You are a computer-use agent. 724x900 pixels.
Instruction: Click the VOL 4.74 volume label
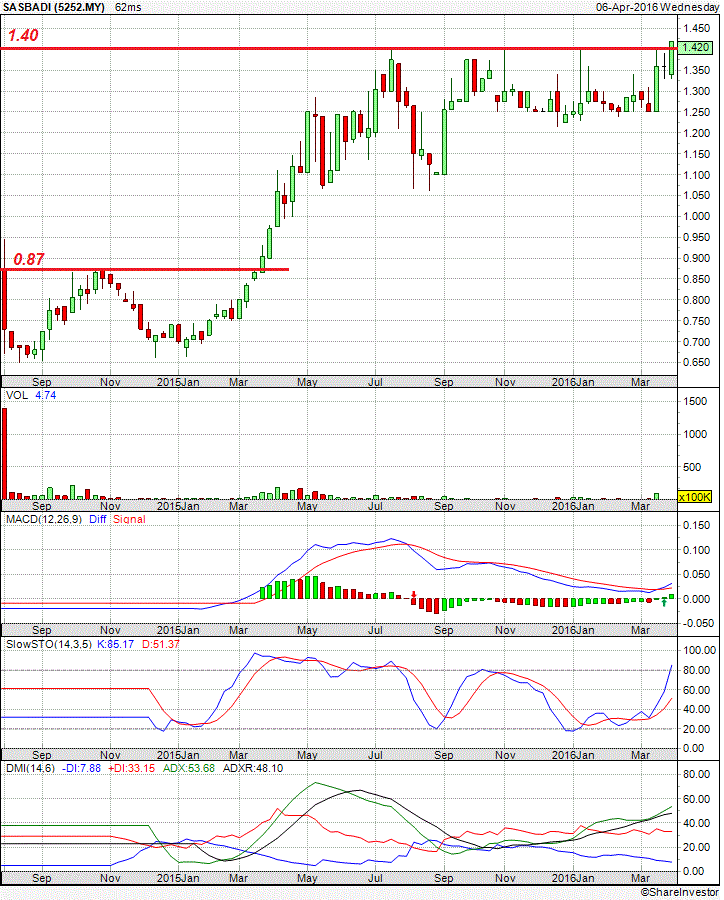coord(31,395)
